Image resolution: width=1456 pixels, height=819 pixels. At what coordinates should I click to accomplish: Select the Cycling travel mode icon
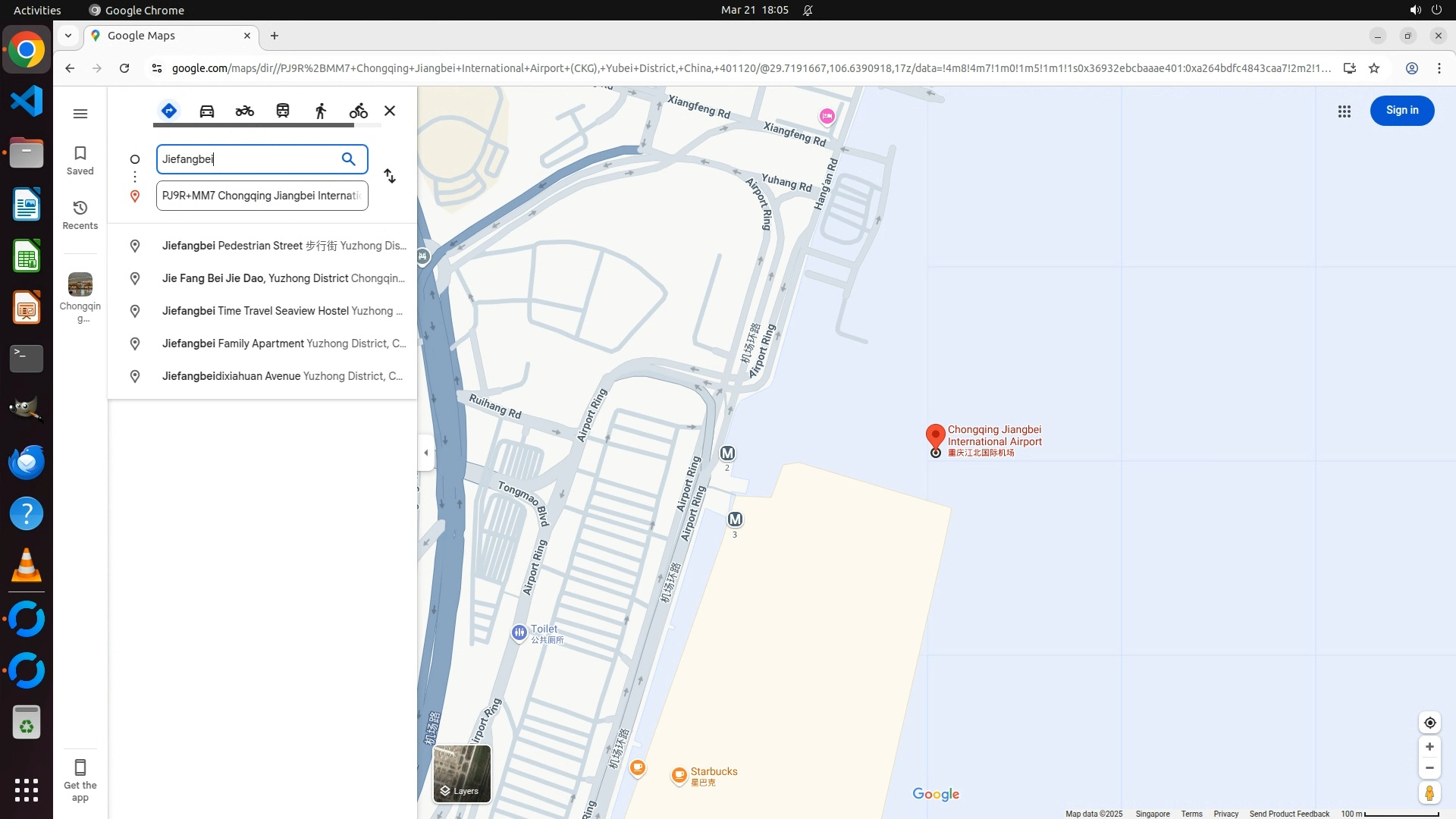pyautogui.click(x=358, y=111)
